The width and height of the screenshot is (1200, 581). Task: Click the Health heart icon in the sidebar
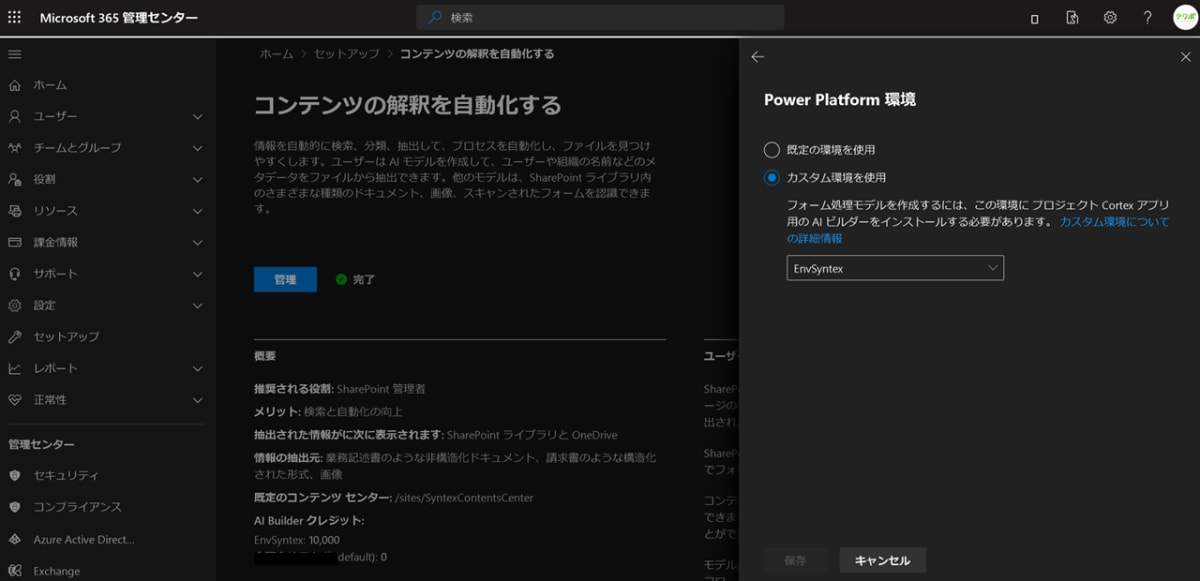point(14,400)
